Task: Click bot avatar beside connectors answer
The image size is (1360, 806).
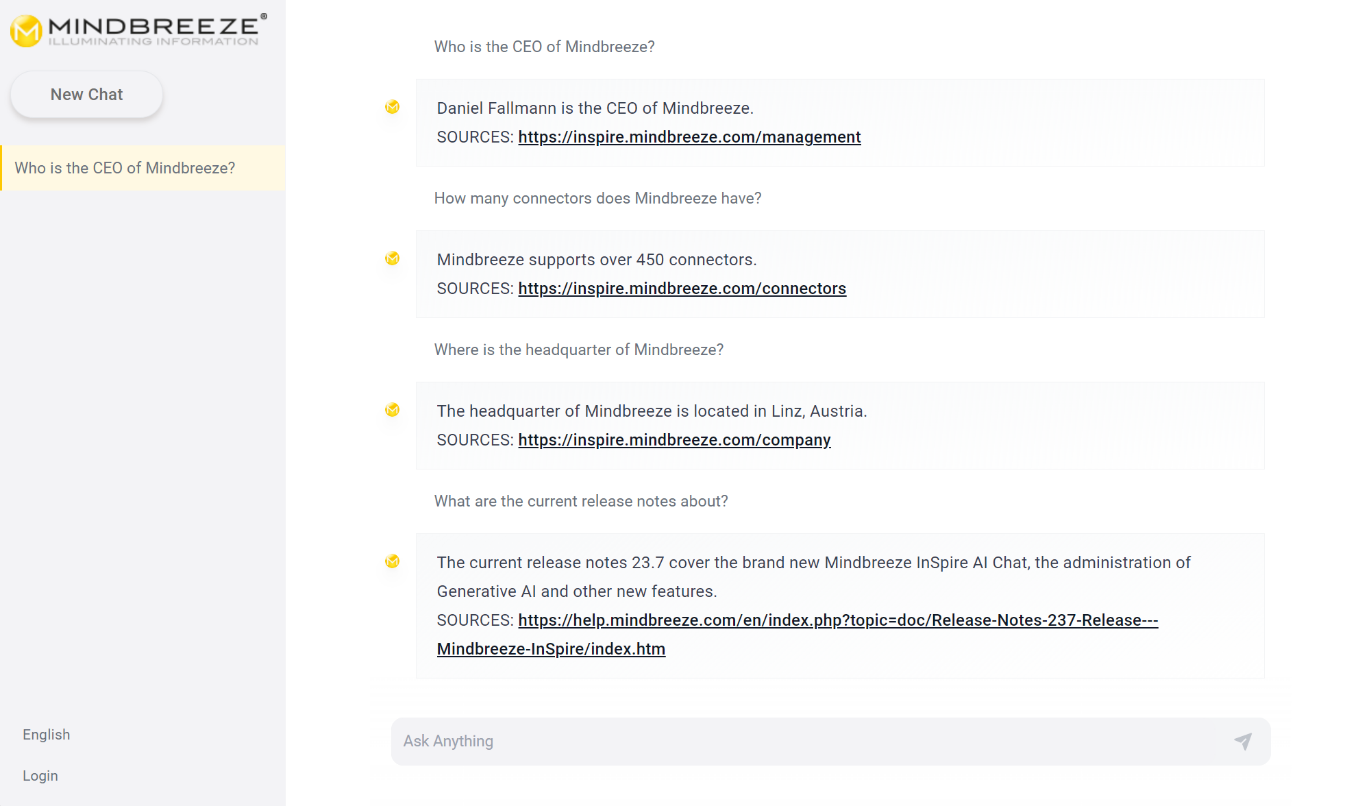Action: pyautogui.click(x=392, y=258)
